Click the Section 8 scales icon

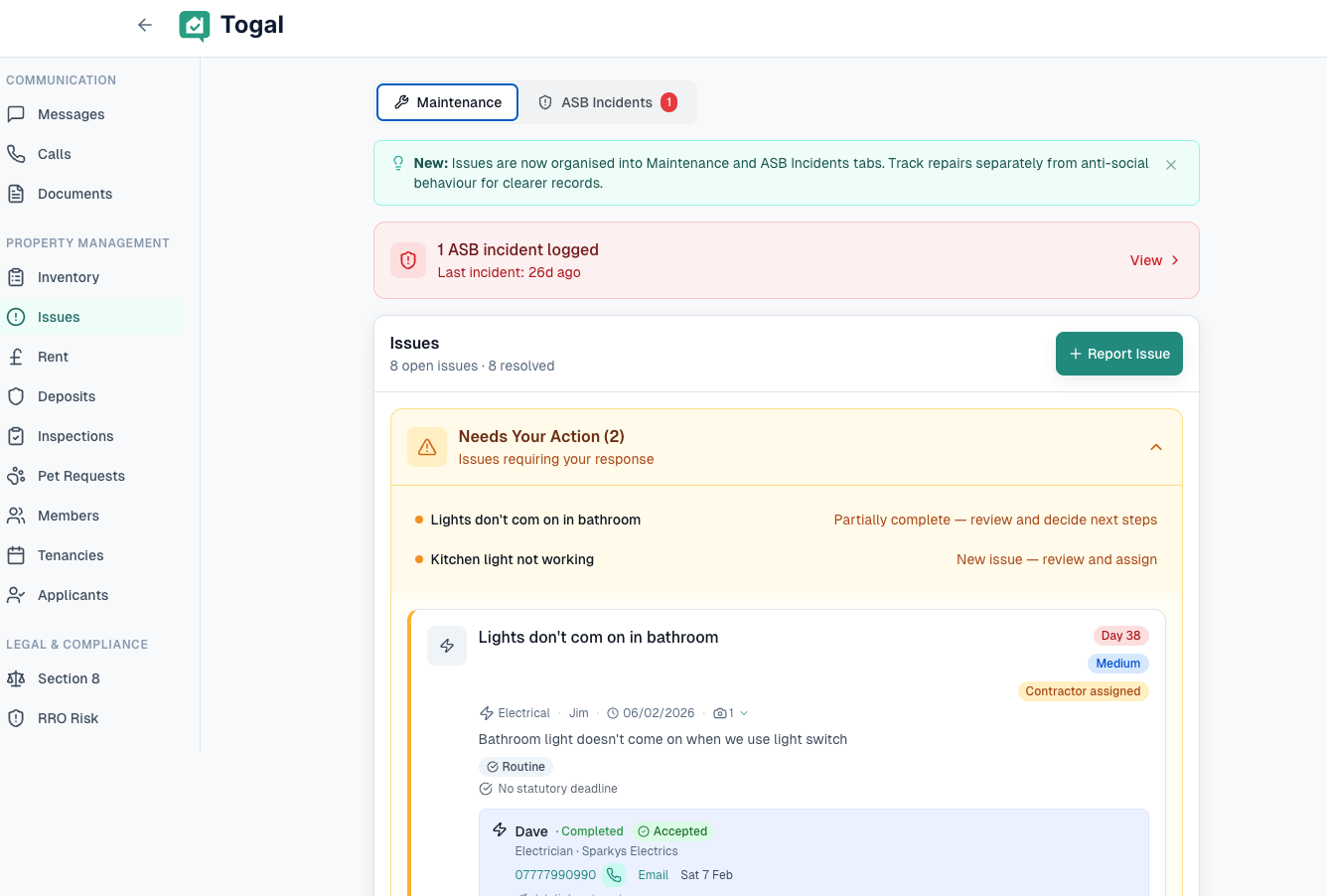pyautogui.click(x=16, y=678)
